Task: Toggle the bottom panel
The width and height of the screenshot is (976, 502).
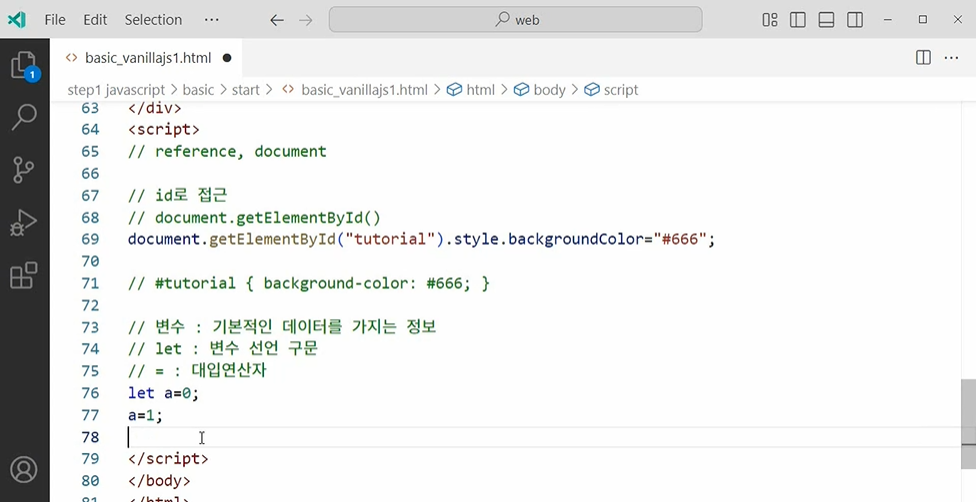Action: click(x=826, y=20)
